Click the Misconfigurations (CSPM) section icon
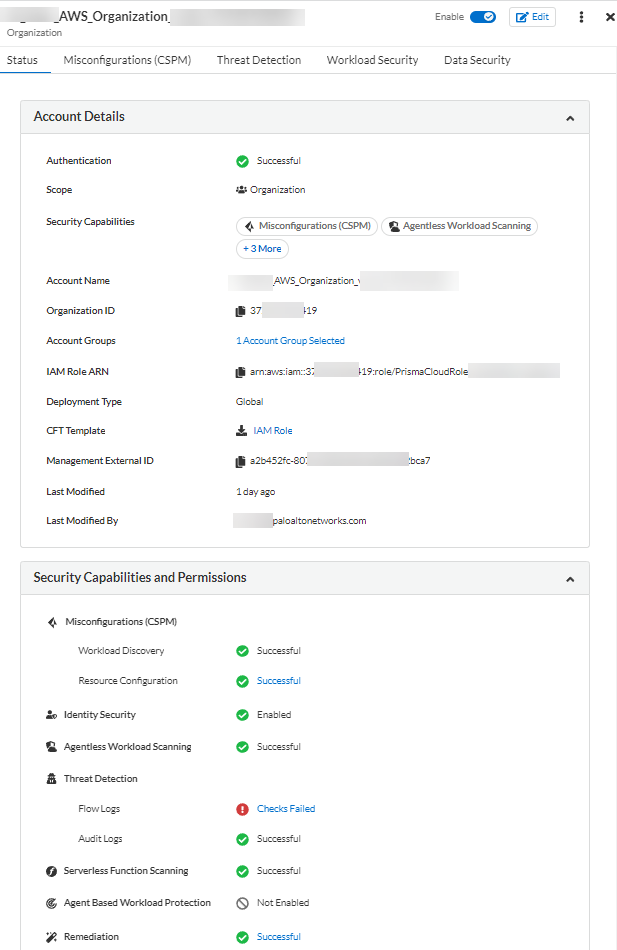617x950 pixels. pyautogui.click(x=53, y=622)
